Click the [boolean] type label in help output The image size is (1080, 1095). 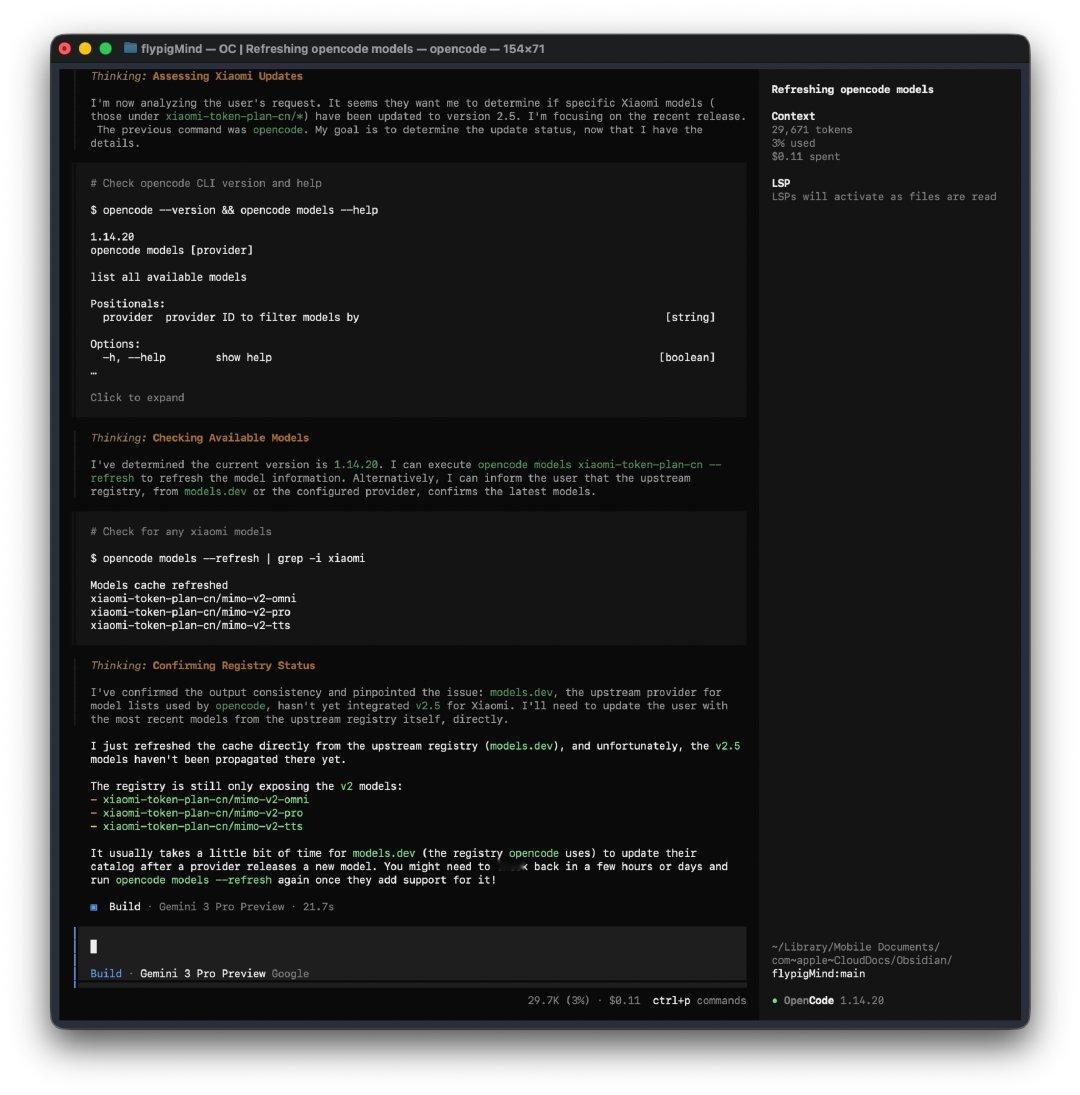click(x=687, y=358)
